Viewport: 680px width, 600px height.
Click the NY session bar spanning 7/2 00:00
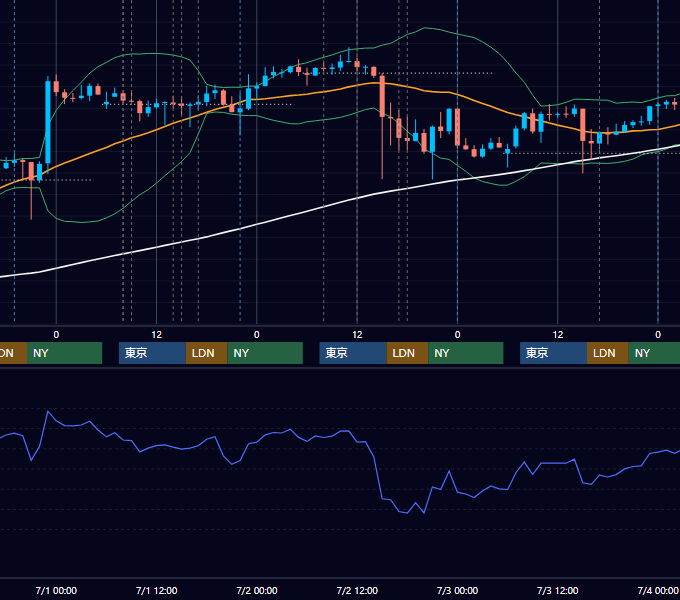pyautogui.click(x=265, y=353)
